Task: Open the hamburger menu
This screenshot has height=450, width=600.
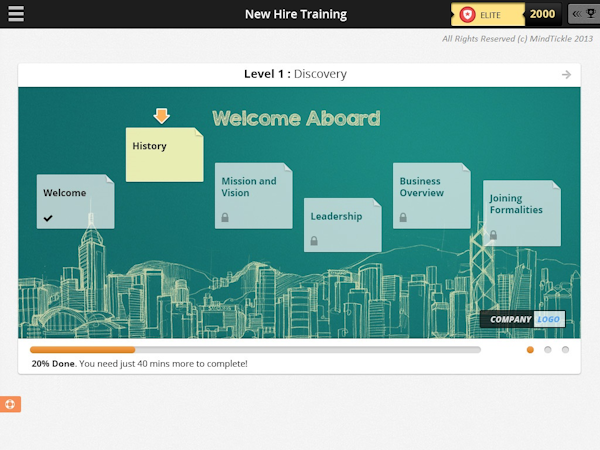Action: [16, 14]
